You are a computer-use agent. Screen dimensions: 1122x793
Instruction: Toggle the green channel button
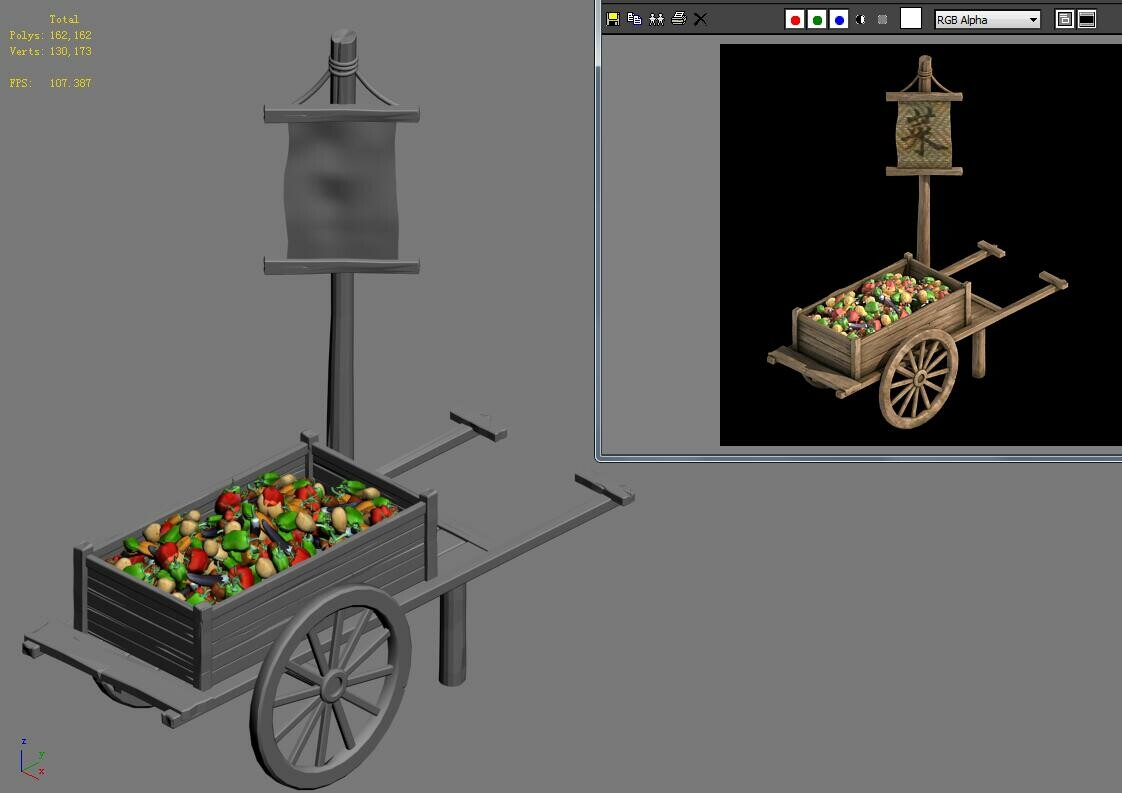coord(817,19)
